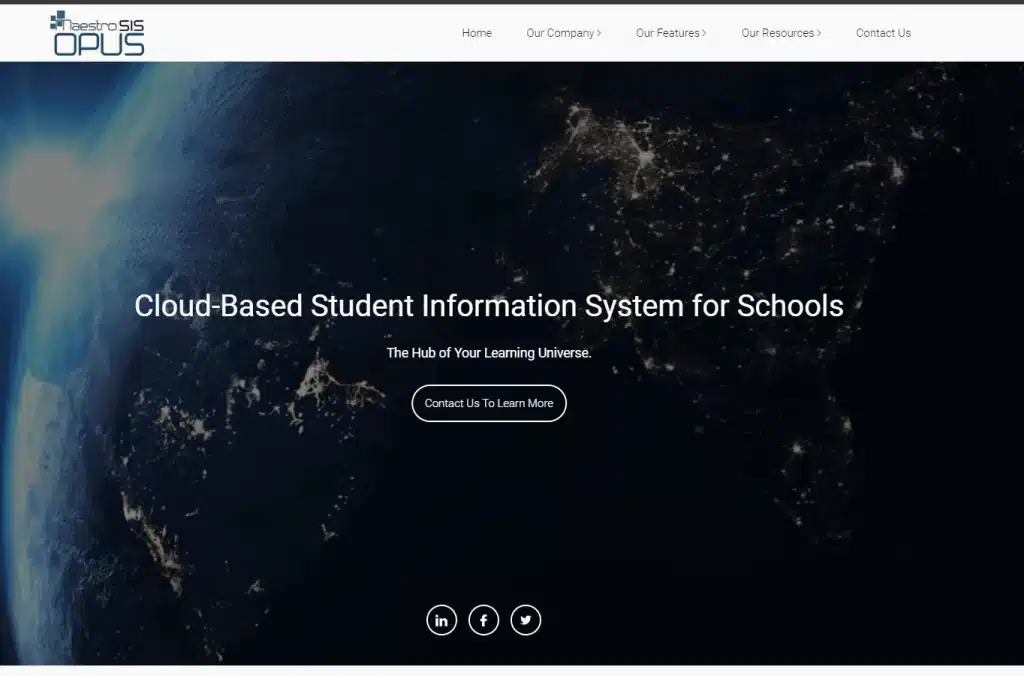Open the LinkedIn social icon
Viewport: 1024px width, 676px height.
tap(441, 620)
